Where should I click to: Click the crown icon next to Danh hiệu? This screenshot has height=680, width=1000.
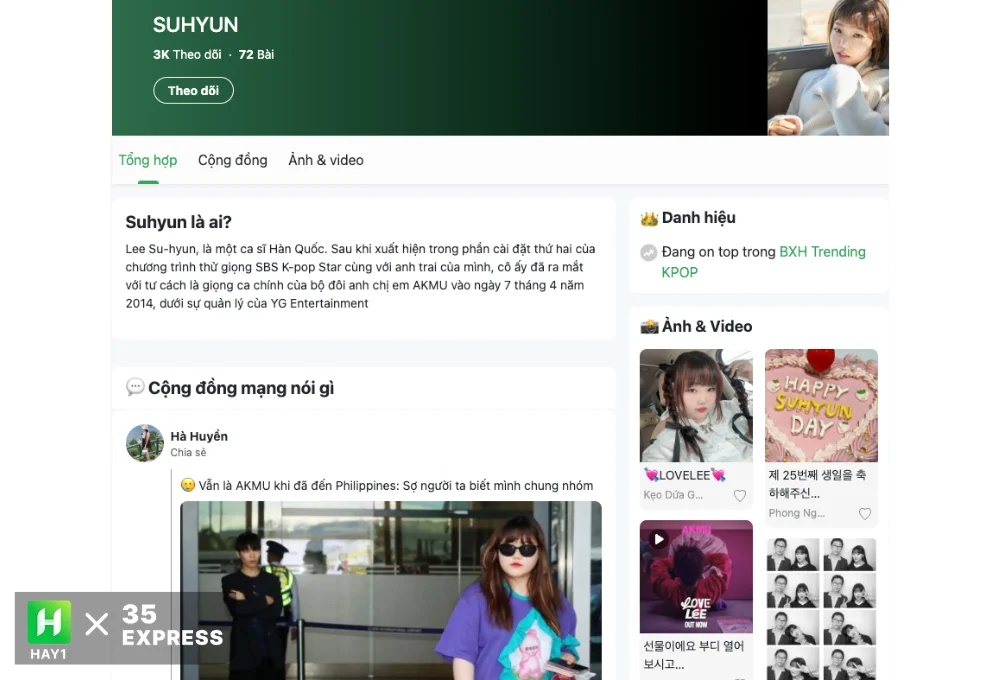point(649,219)
